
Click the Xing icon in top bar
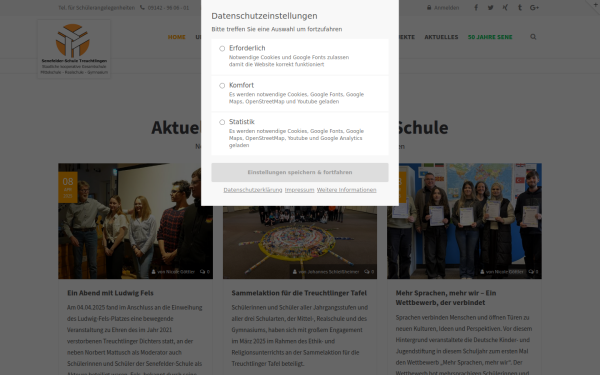(505, 8)
